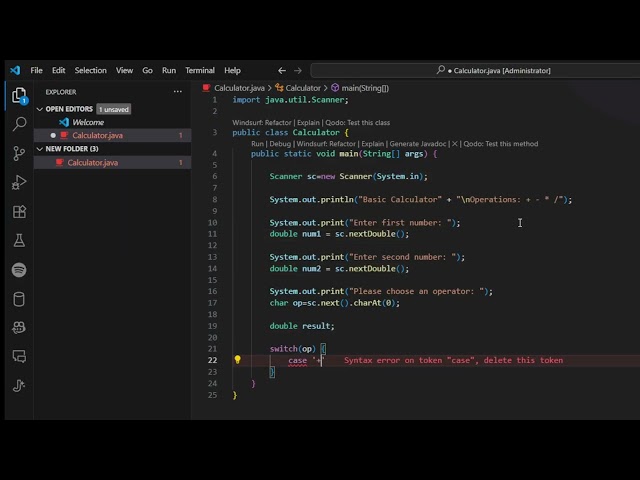This screenshot has height=480, width=640.
Task: Click the Spotify icon in activity bar
Action: 19,270
